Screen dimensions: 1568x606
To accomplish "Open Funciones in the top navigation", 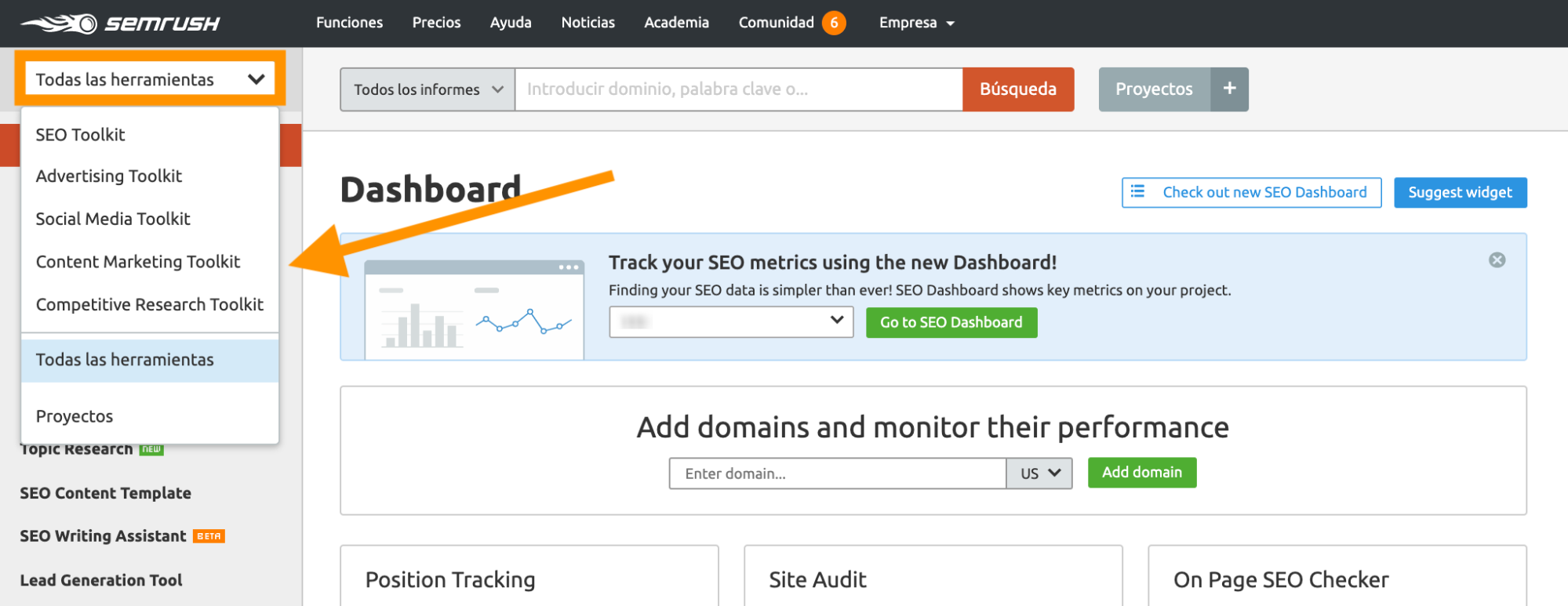I will (350, 23).
